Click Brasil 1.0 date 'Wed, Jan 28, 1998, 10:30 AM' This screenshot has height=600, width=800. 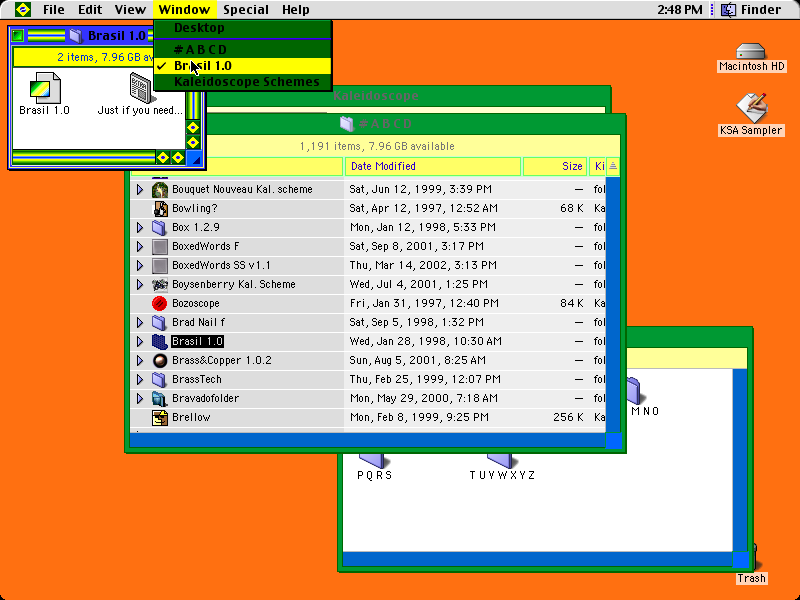click(x=426, y=341)
